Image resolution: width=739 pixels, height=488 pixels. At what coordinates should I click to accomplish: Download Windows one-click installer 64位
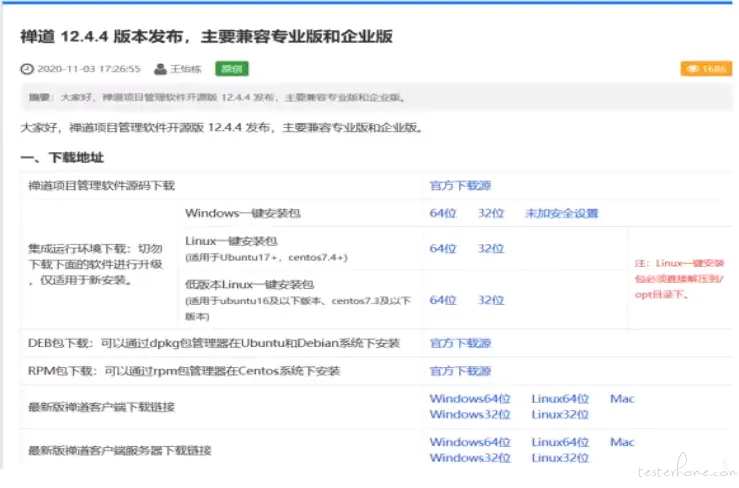(443, 214)
